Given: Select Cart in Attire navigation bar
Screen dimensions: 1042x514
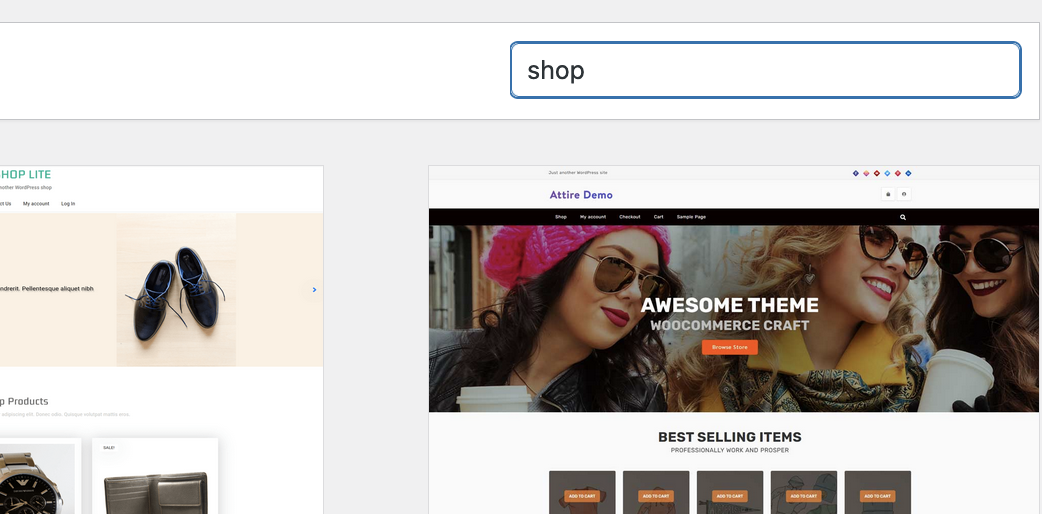Looking at the screenshot, I should click(659, 217).
